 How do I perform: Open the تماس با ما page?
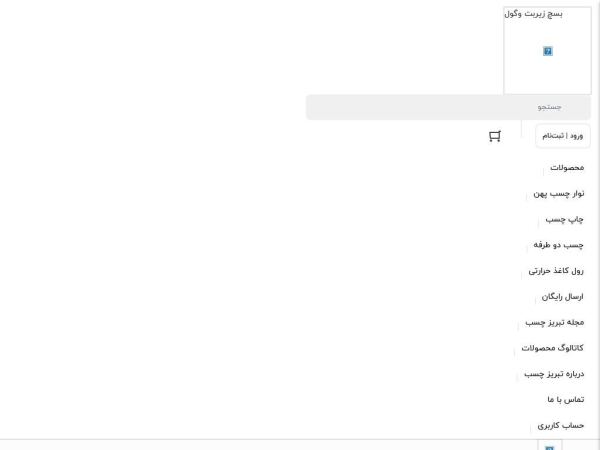pos(566,399)
